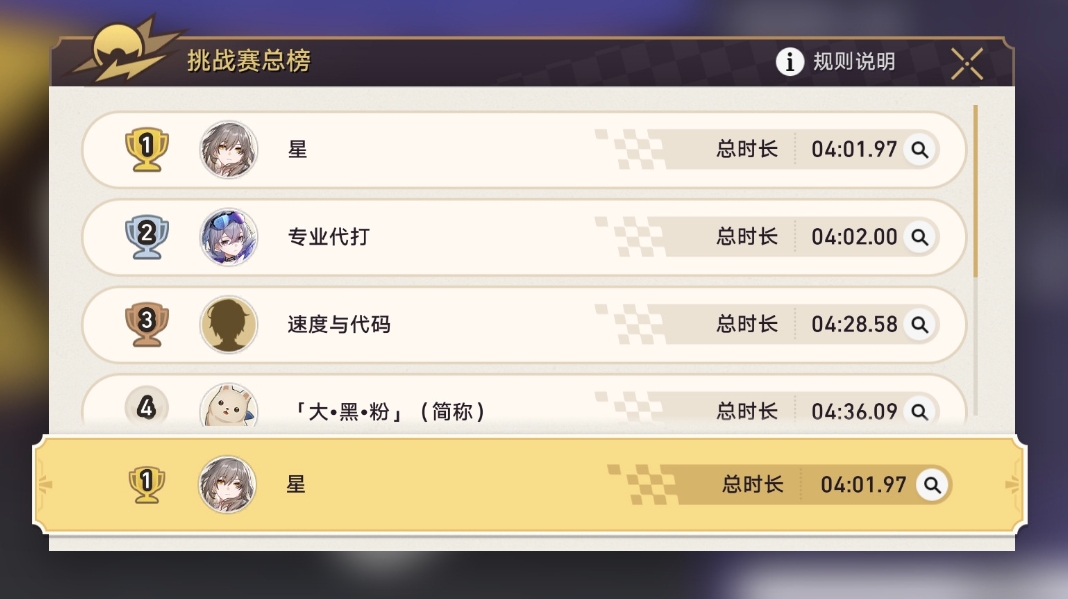Open details magnifier for 速度与代码's time
Image resolution: width=1068 pixels, height=599 pixels.
pos(920,324)
